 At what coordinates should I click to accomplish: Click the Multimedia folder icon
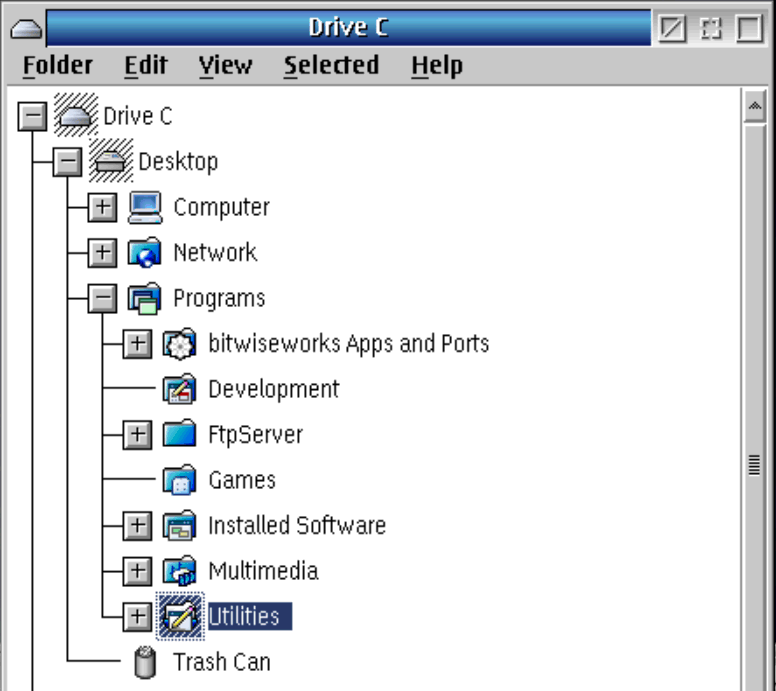(x=180, y=571)
